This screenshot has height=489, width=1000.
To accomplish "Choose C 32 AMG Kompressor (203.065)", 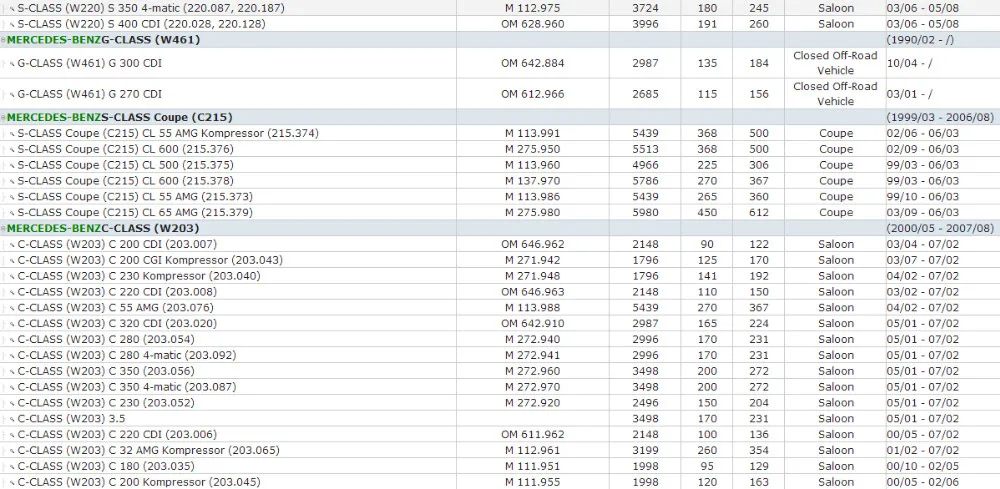I will [x=149, y=450].
